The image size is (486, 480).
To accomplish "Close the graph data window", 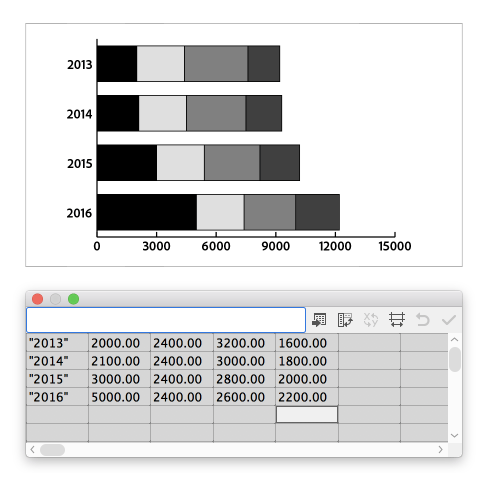I will (37, 299).
